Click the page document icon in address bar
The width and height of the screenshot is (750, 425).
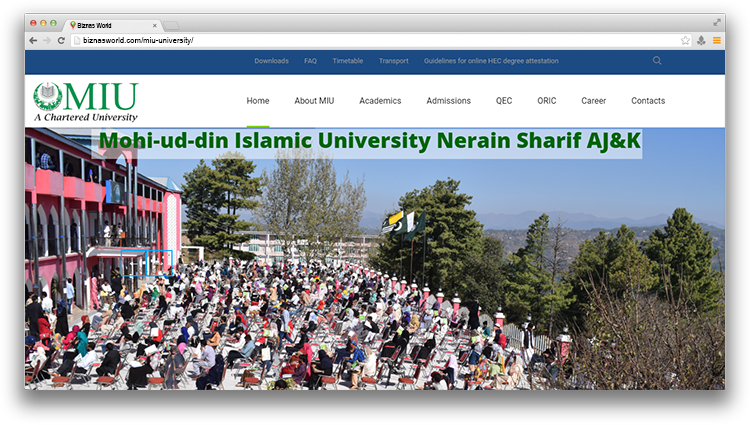[x=77, y=41]
